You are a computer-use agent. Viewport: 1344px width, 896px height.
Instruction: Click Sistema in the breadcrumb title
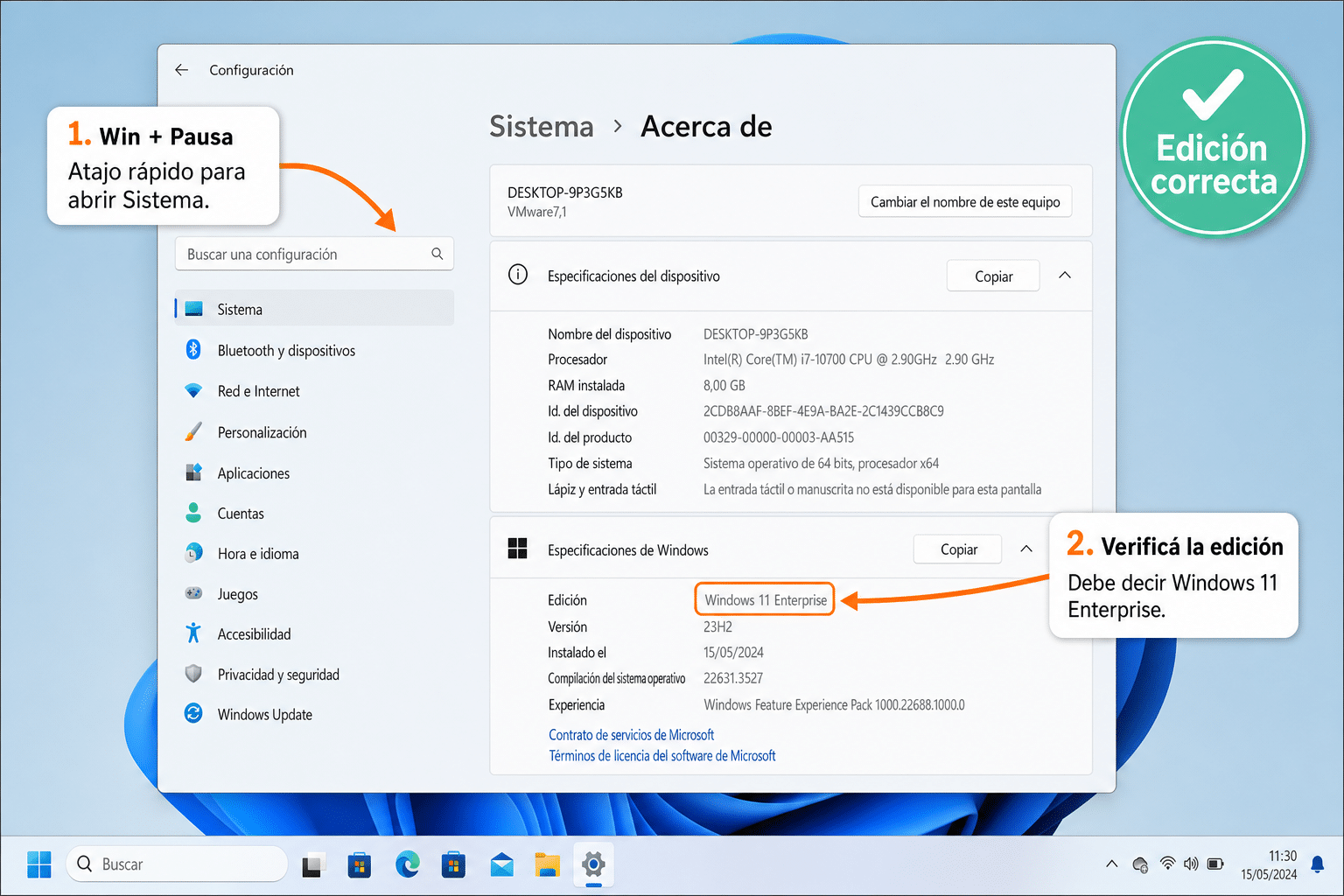click(542, 127)
